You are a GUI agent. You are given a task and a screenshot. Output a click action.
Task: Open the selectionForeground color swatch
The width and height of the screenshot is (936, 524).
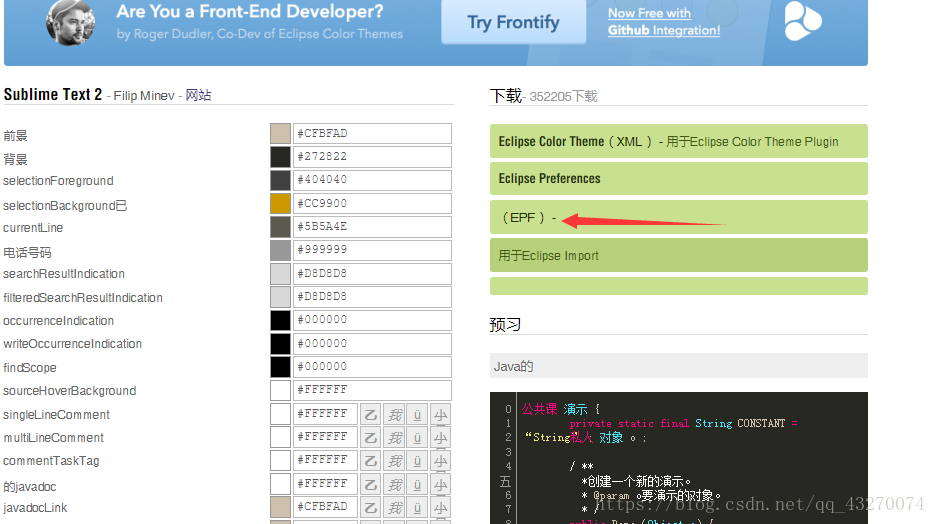280,180
